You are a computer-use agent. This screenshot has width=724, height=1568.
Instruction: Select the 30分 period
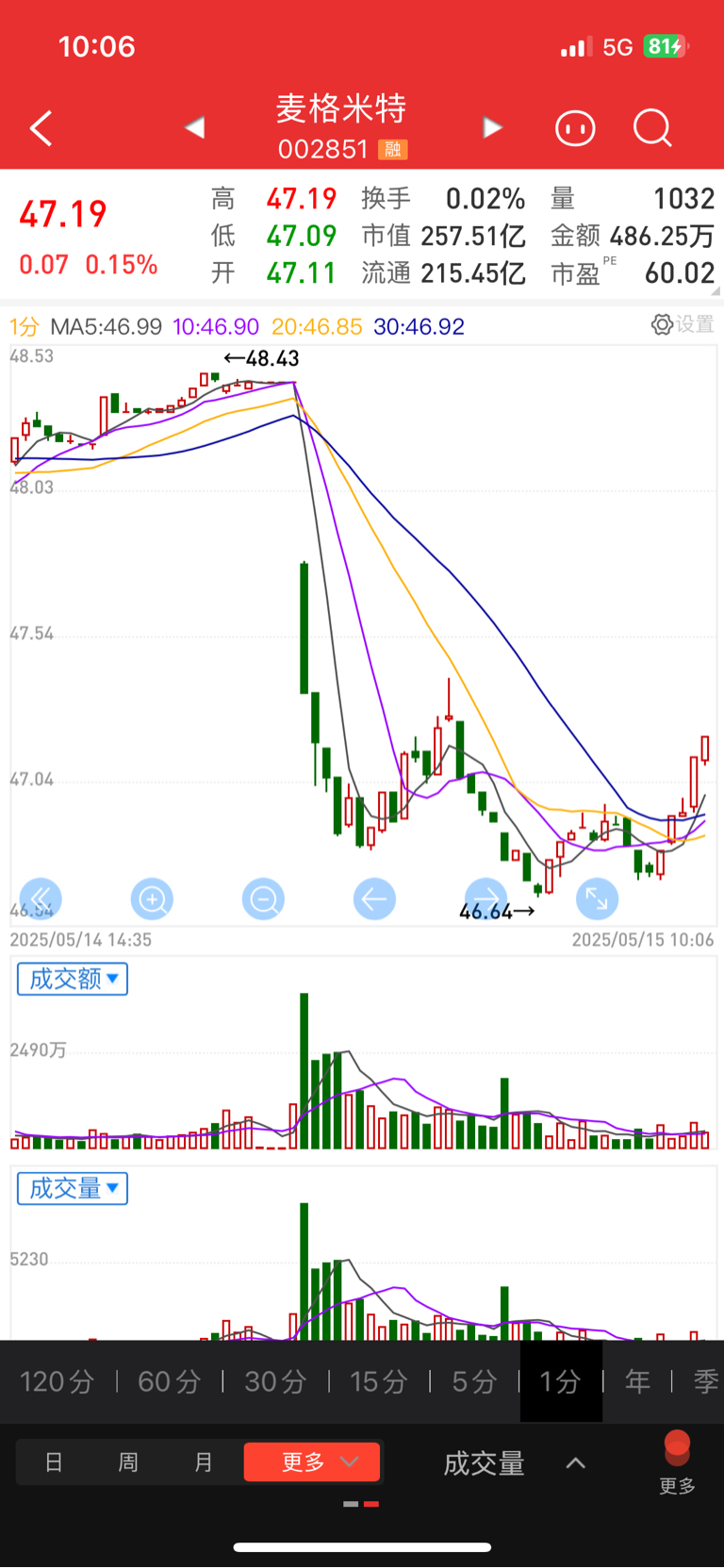pos(275,1381)
